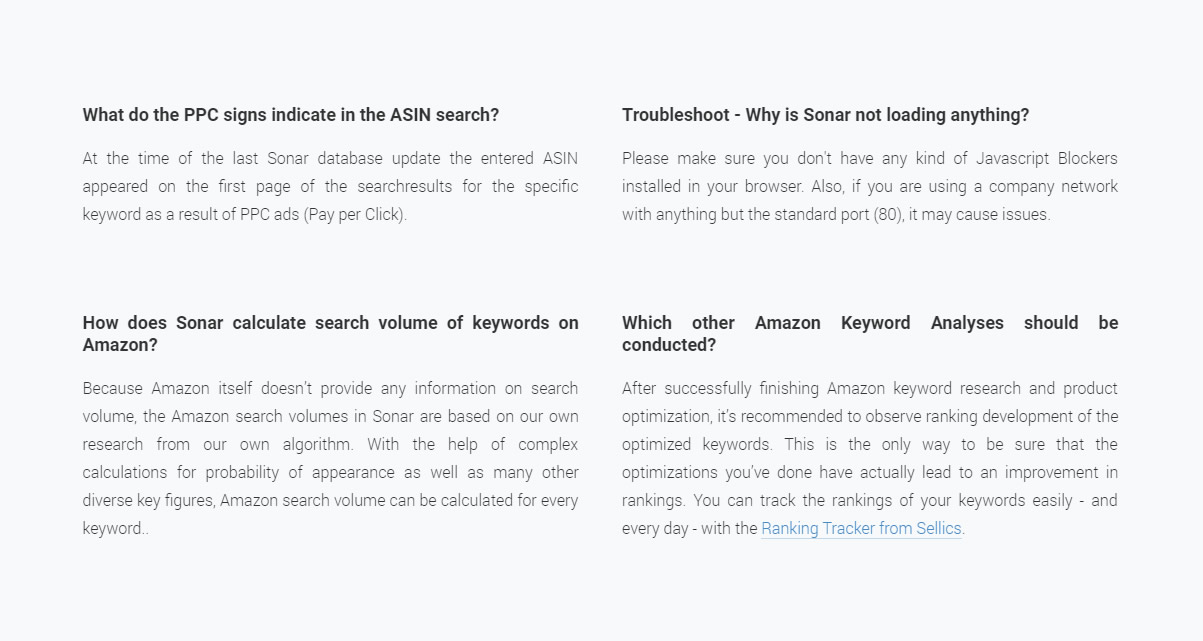Click the Troubleshoot Sonar not loading heading
The image size is (1203, 641).
click(x=825, y=115)
